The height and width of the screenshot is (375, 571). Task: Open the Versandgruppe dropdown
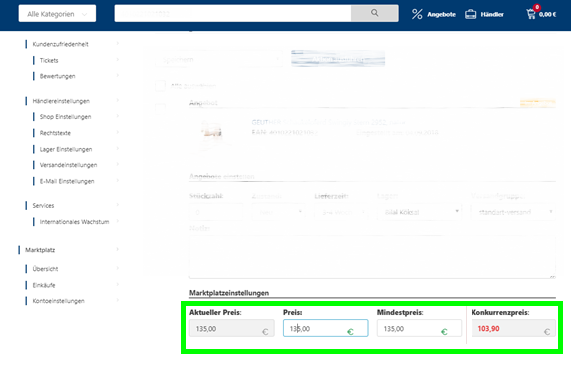[513, 212]
